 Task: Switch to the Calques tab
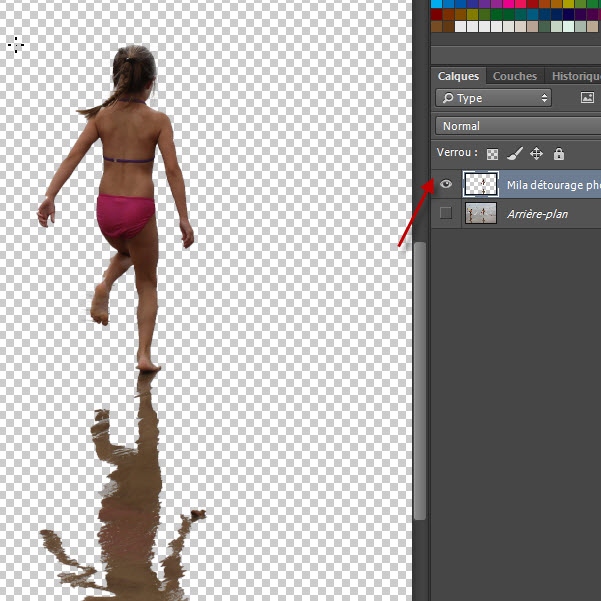458,76
